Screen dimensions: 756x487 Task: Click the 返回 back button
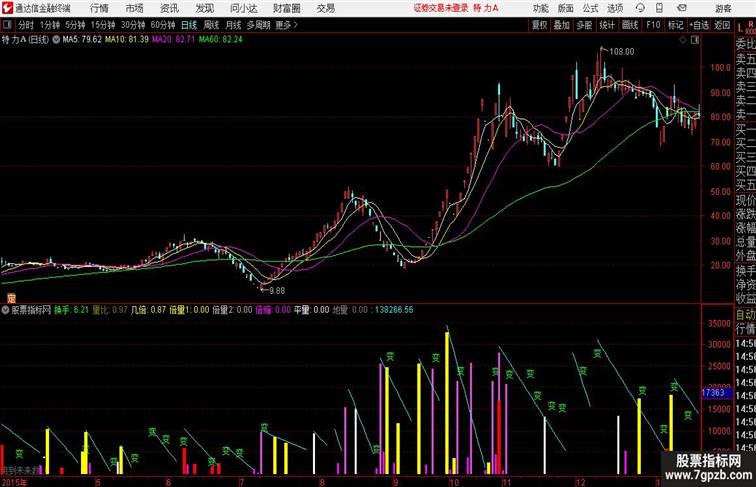(722, 25)
